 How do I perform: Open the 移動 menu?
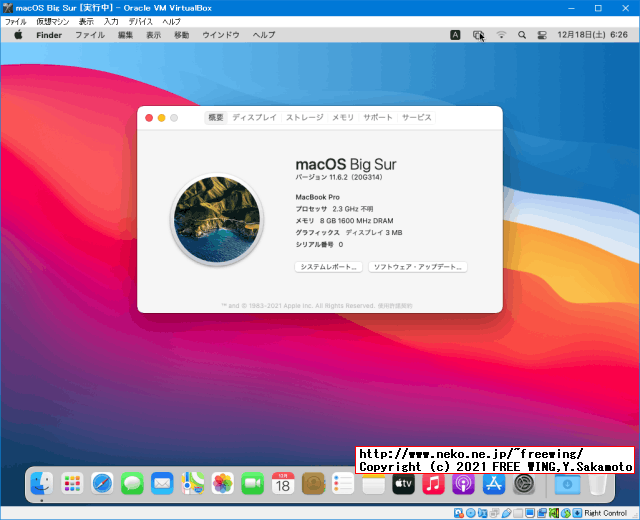(x=182, y=35)
